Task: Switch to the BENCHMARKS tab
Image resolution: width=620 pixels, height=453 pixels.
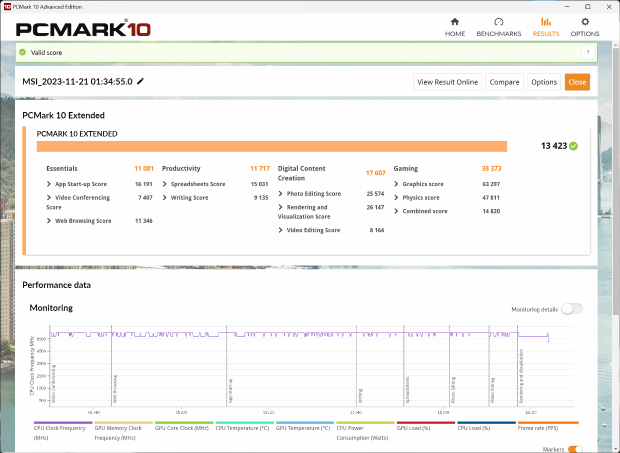Action: tap(499, 34)
